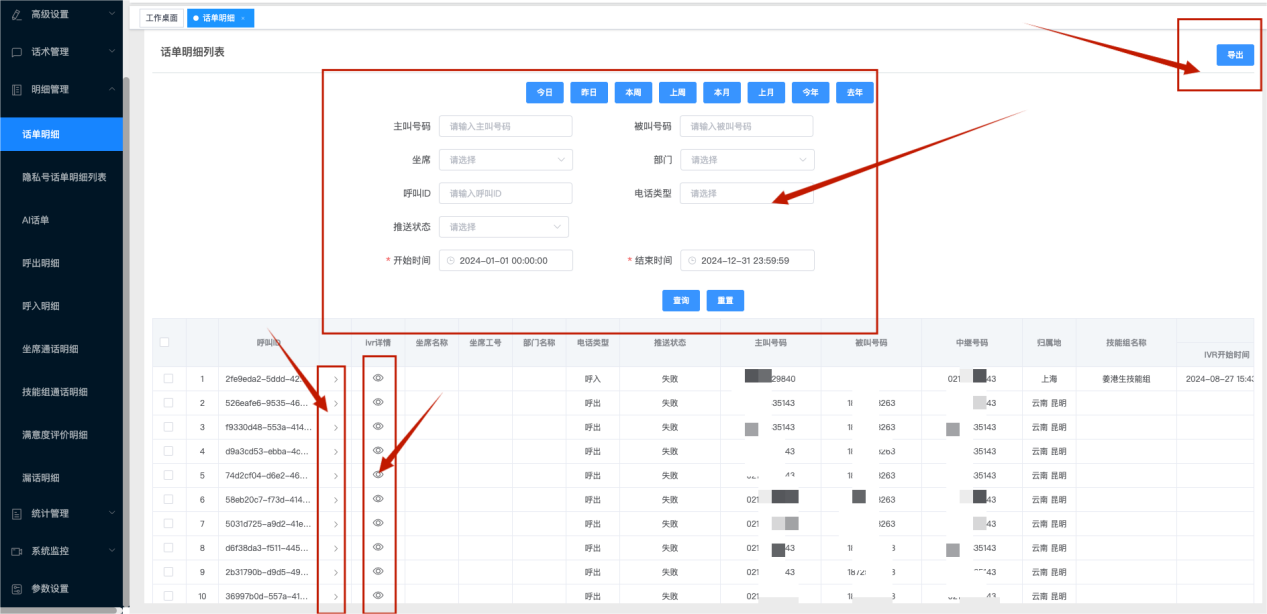View Ivr详情 eye icon for row 8
Screen dimensions: 1267x614
pyautogui.click(x=378, y=547)
